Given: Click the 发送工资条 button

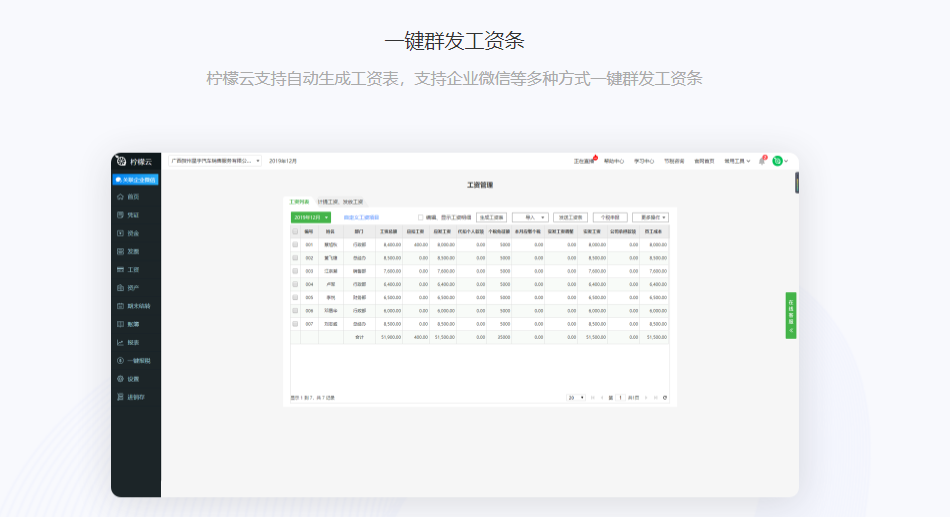Looking at the screenshot, I should [570, 218].
